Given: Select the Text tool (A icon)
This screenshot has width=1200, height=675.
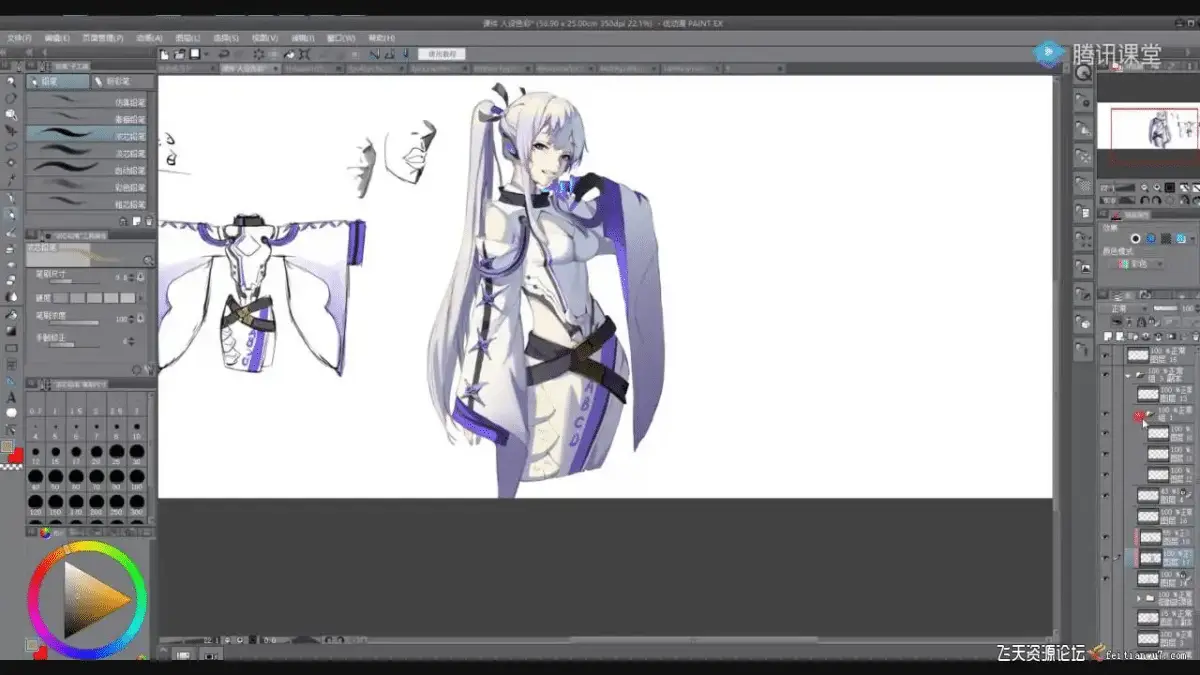Looking at the screenshot, I should [11, 397].
